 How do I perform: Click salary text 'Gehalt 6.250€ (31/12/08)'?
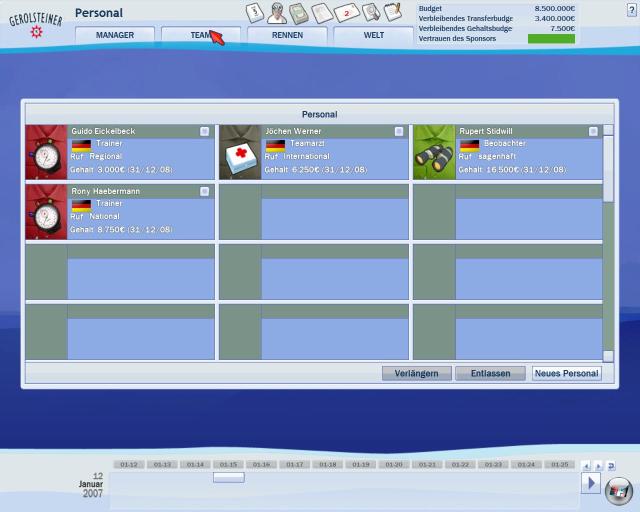coord(316,169)
